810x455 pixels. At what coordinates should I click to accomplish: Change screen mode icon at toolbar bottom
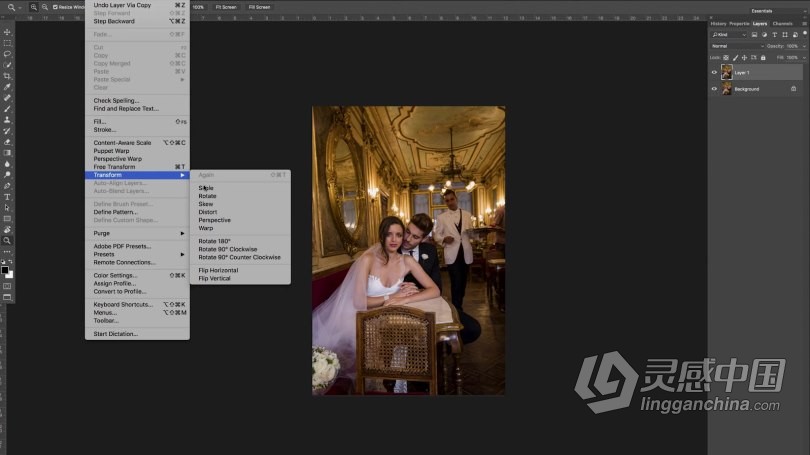(x=7, y=297)
